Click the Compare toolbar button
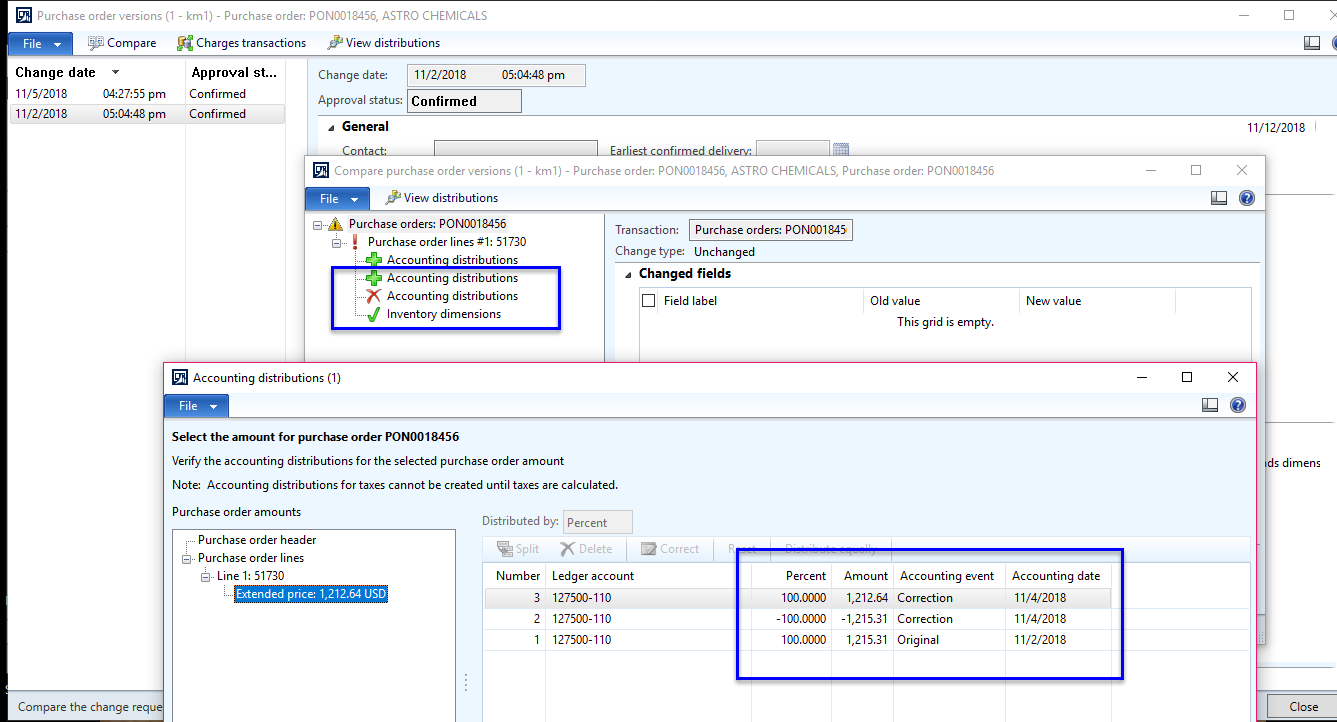The height and width of the screenshot is (722, 1337). click(122, 43)
